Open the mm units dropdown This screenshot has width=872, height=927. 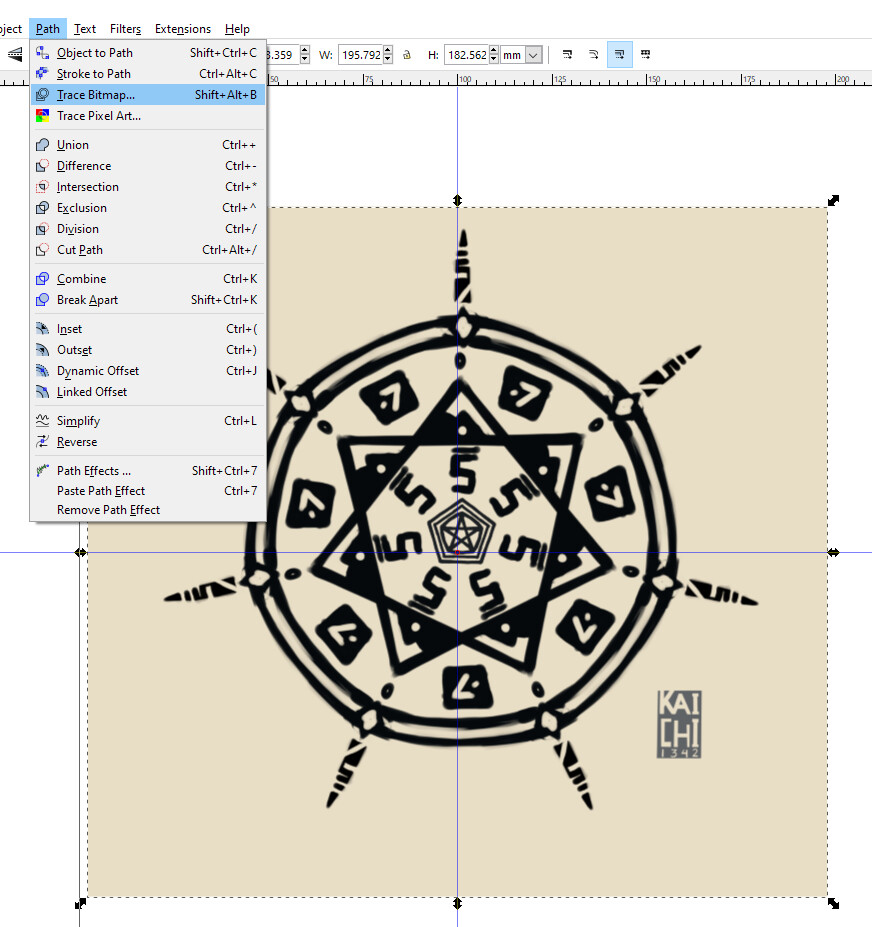tap(521, 55)
